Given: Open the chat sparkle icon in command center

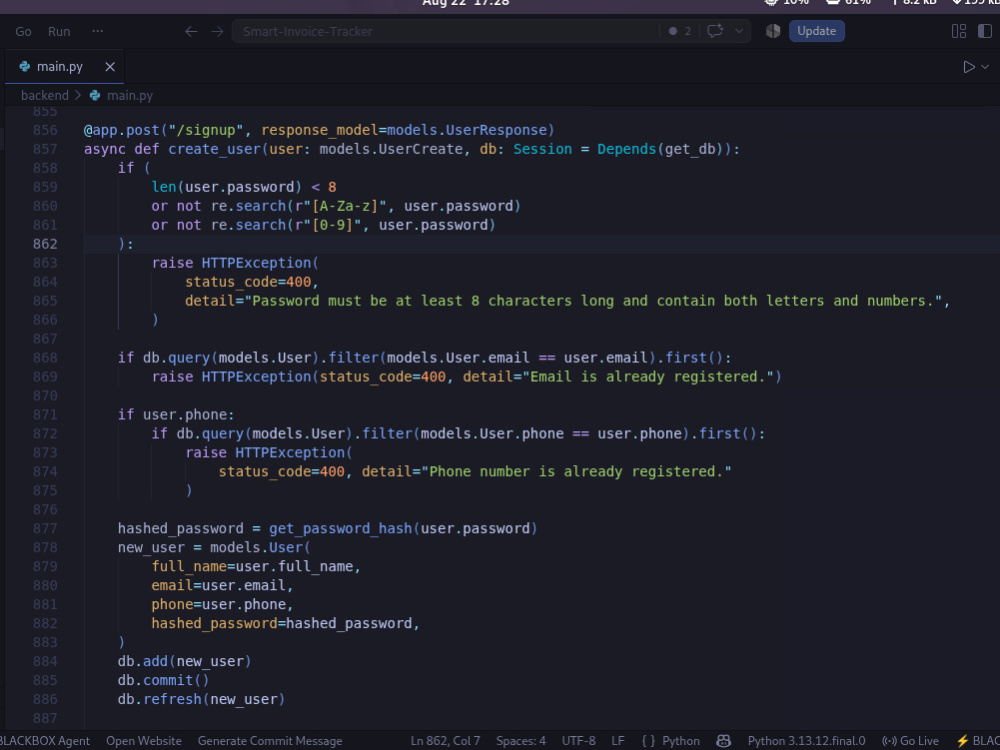Looking at the screenshot, I should pyautogui.click(x=715, y=31).
